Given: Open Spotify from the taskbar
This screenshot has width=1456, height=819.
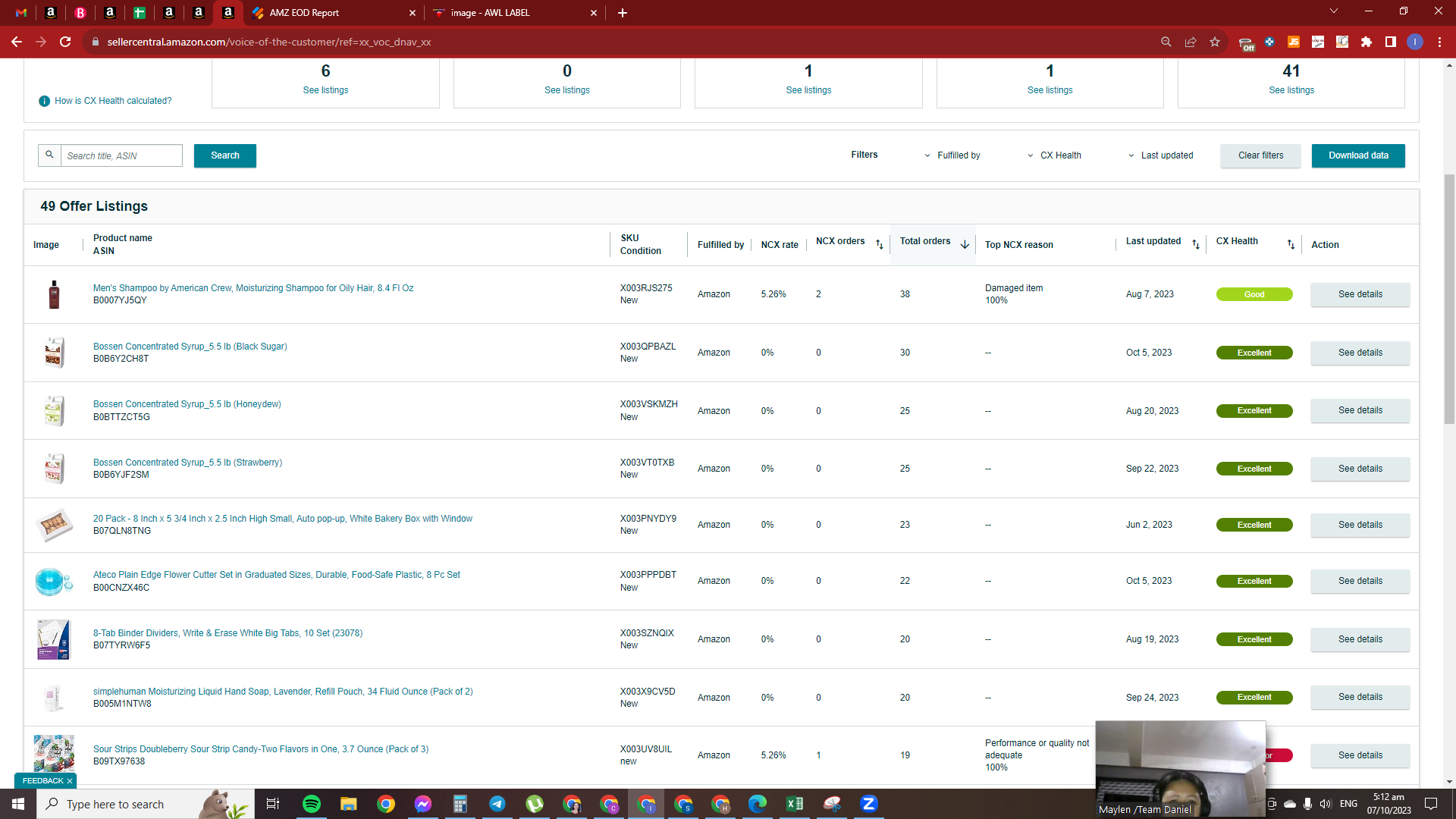Looking at the screenshot, I should tap(312, 804).
